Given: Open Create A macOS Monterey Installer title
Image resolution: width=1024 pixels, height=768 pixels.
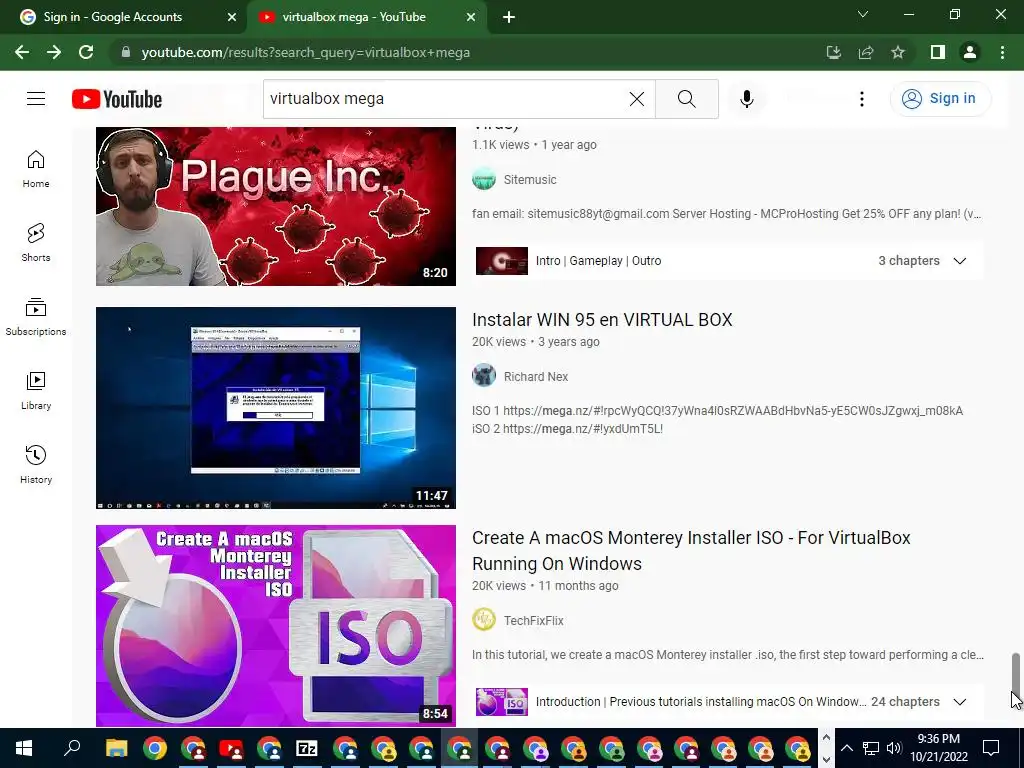Looking at the screenshot, I should (691, 551).
